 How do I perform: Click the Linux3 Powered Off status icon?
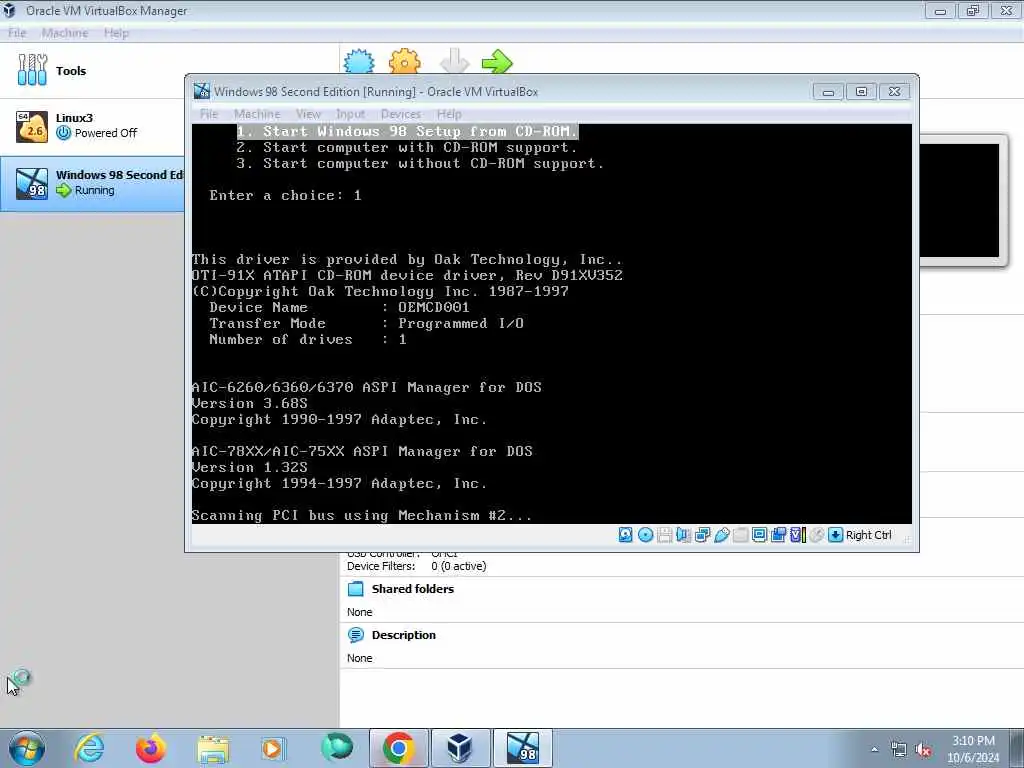pyautogui.click(x=63, y=133)
